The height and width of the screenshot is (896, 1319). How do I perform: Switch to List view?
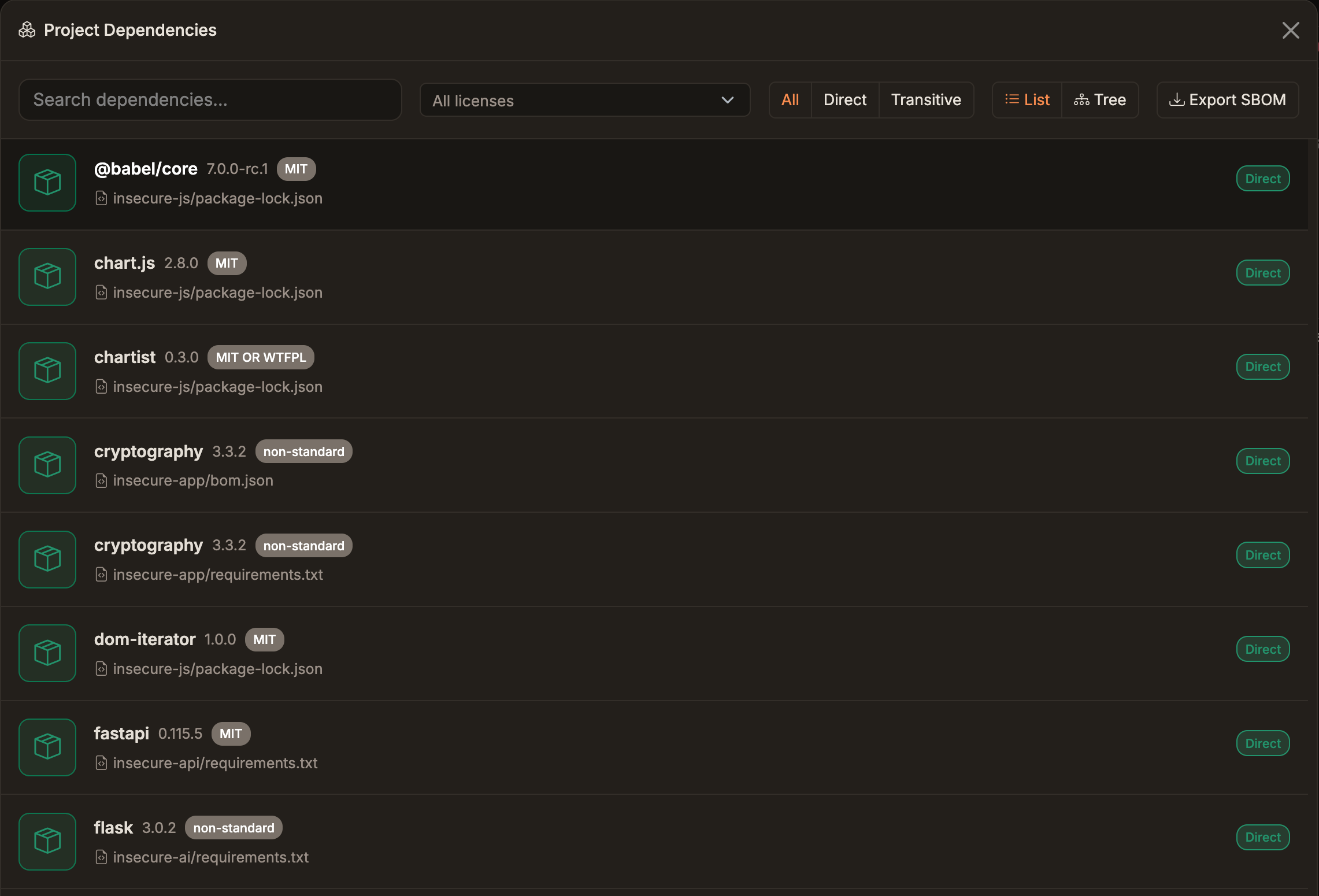tap(1027, 100)
